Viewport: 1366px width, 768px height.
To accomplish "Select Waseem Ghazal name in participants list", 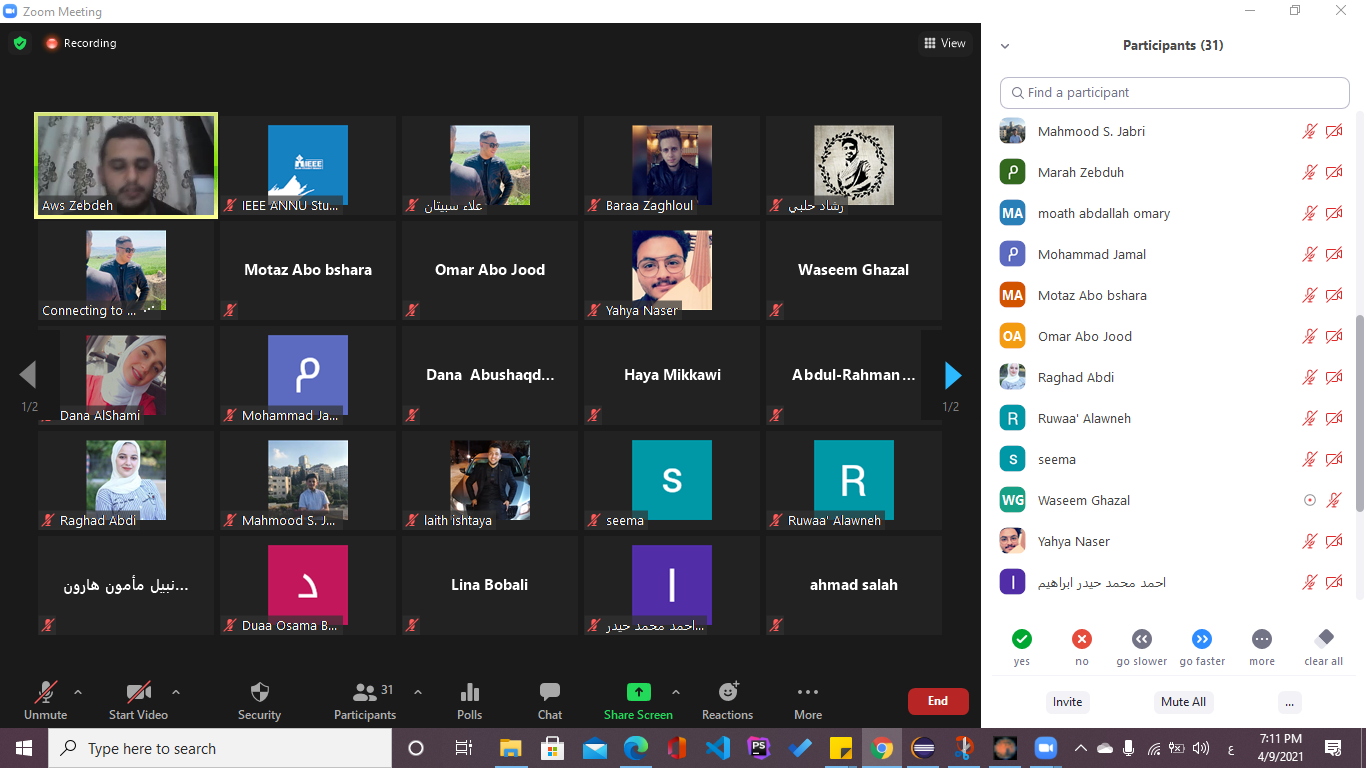I will (x=1084, y=500).
